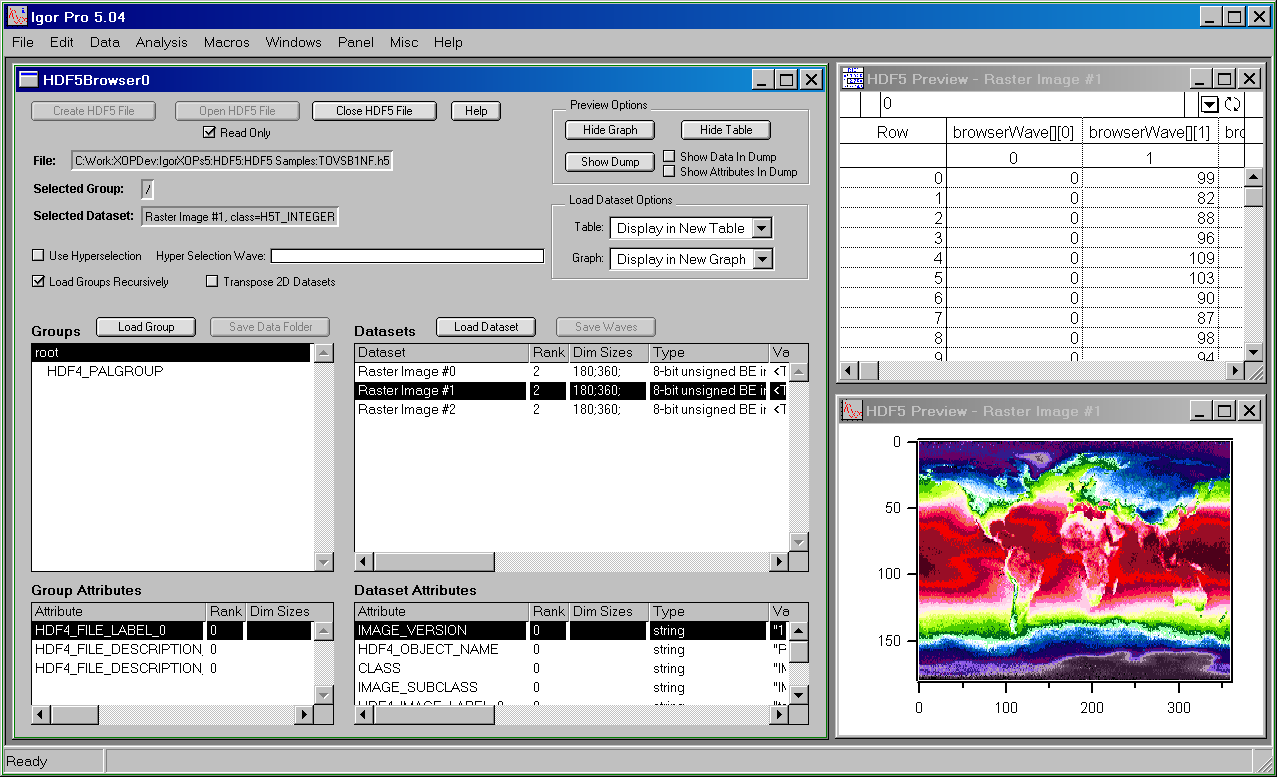1277x777 pixels.
Task: Click the cell with value 109 in preview table
Action: tap(1150, 258)
